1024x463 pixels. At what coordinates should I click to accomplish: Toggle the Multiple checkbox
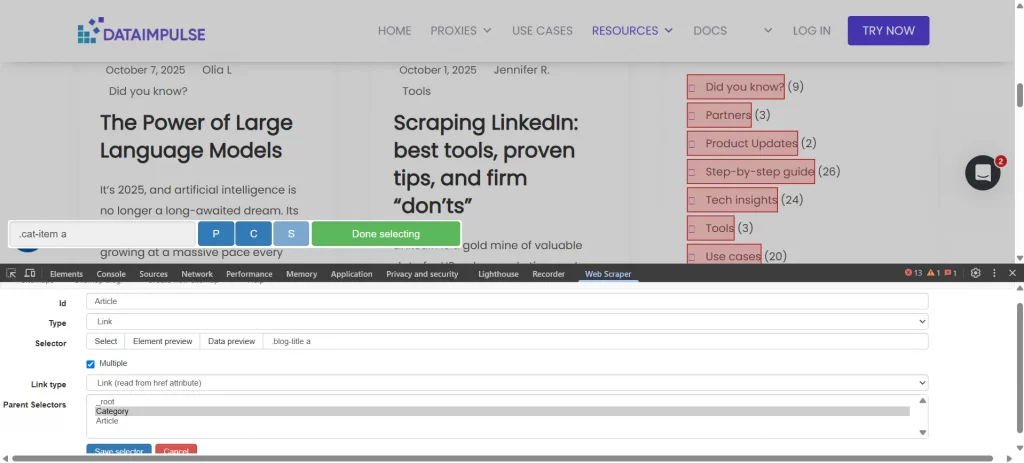[x=91, y=364]
